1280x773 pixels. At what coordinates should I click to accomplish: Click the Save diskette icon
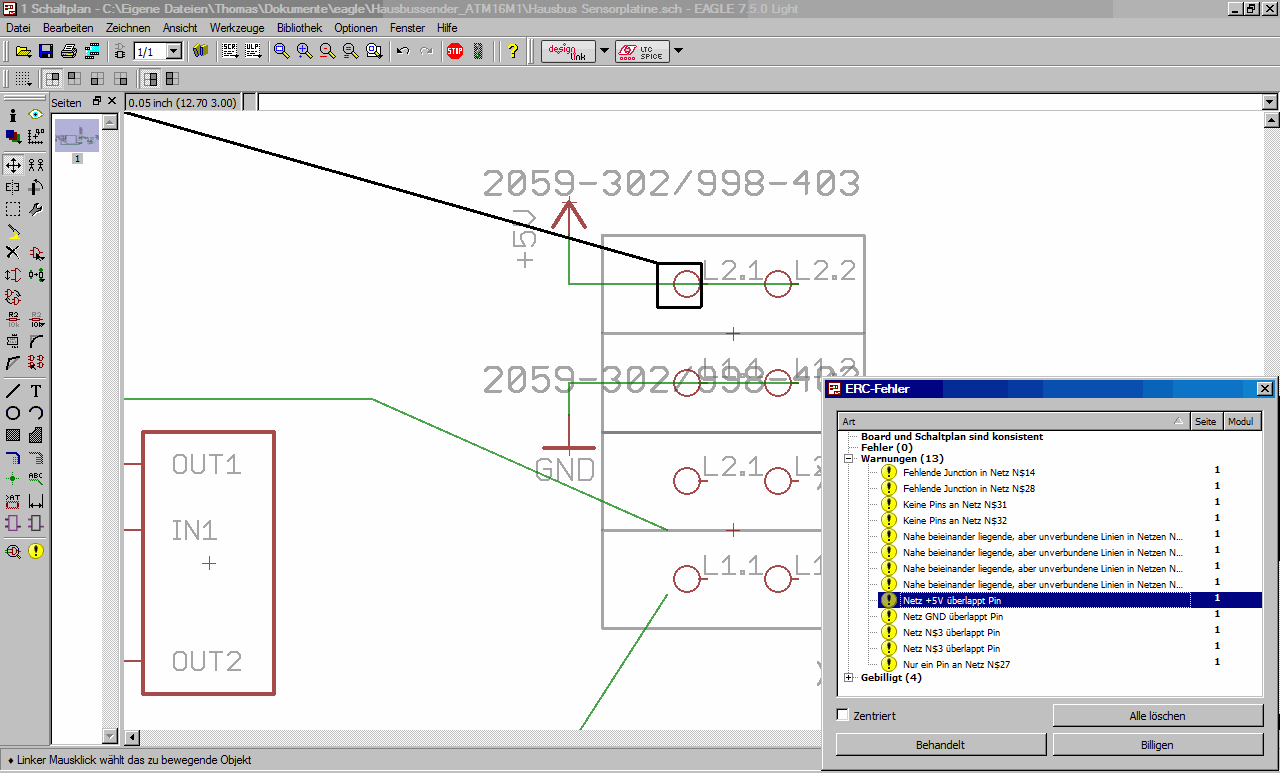(46, 51)
